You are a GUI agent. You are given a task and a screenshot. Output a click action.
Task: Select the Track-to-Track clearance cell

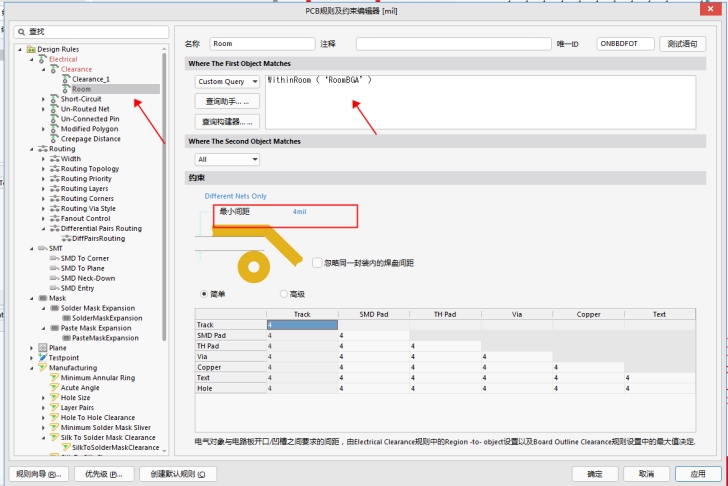tap(302, 325)
